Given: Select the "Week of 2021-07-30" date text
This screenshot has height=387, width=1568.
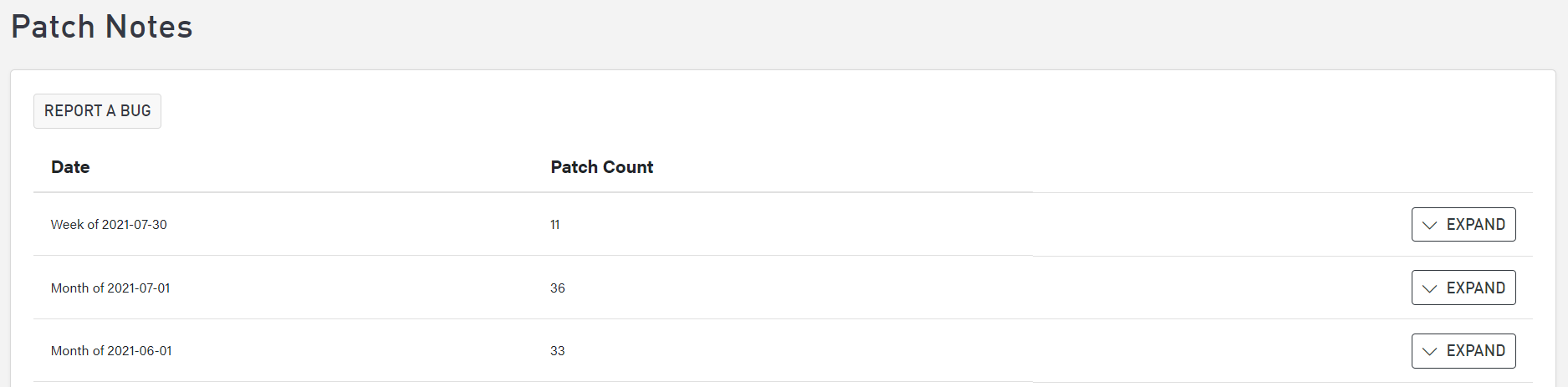Looking at the screenshot, I should coord(109,225).
